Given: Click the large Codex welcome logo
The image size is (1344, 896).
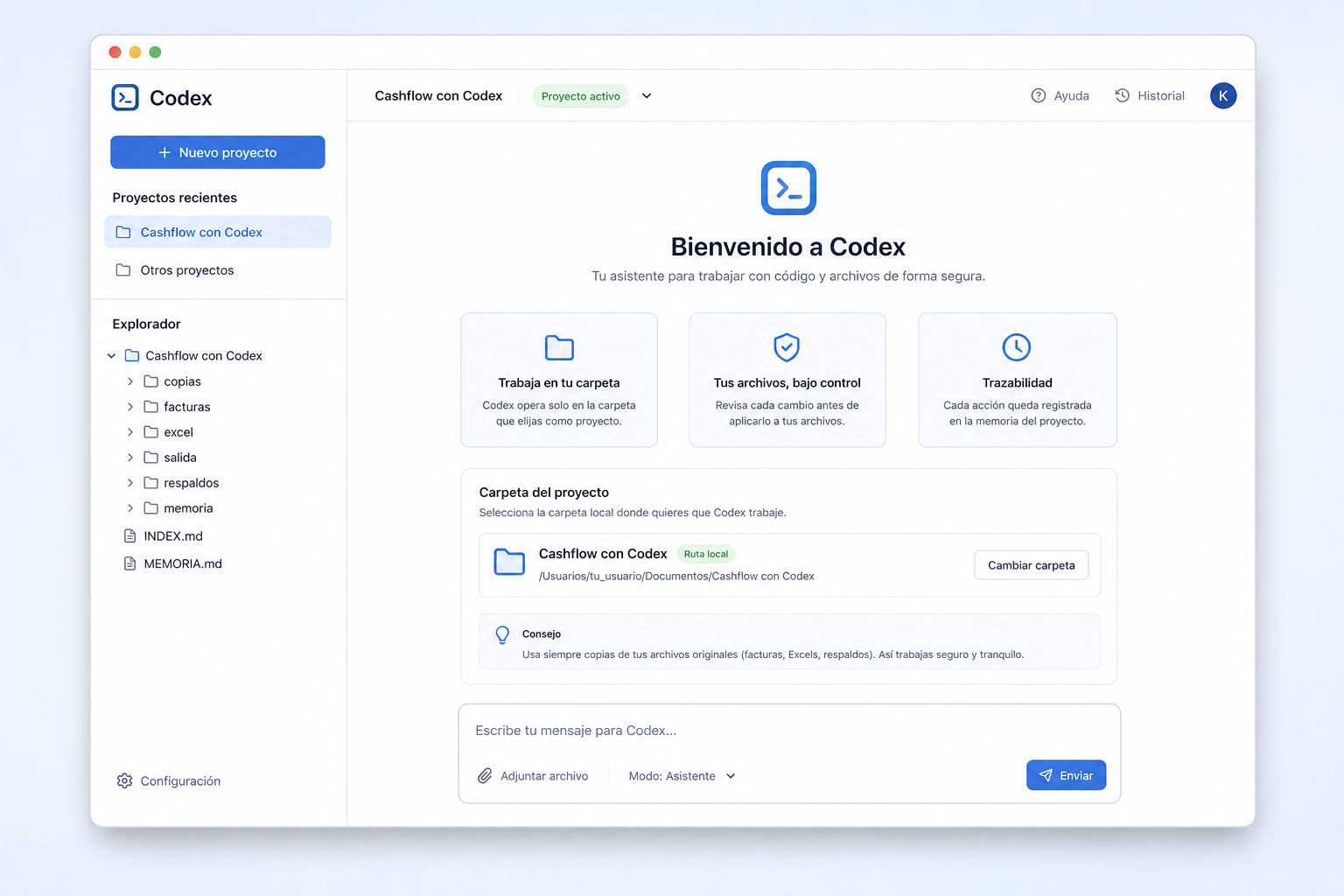Looking at the screenshot, I should [x=788, y=188].
